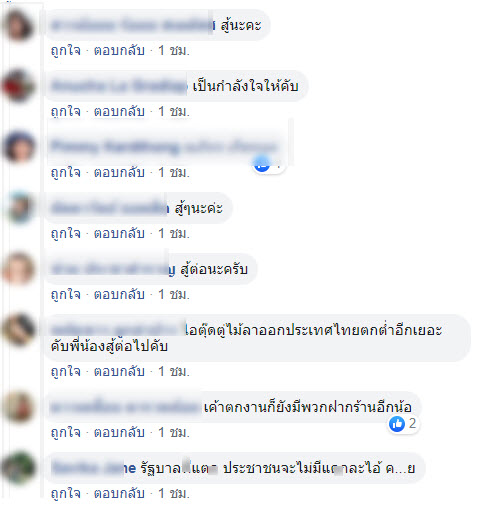Click ตอบกลับ under the คับพี่น้องสู้ต่อไปคับ comment
The image size is (485, 507).
pyautogui.click(x=119, y=371)
